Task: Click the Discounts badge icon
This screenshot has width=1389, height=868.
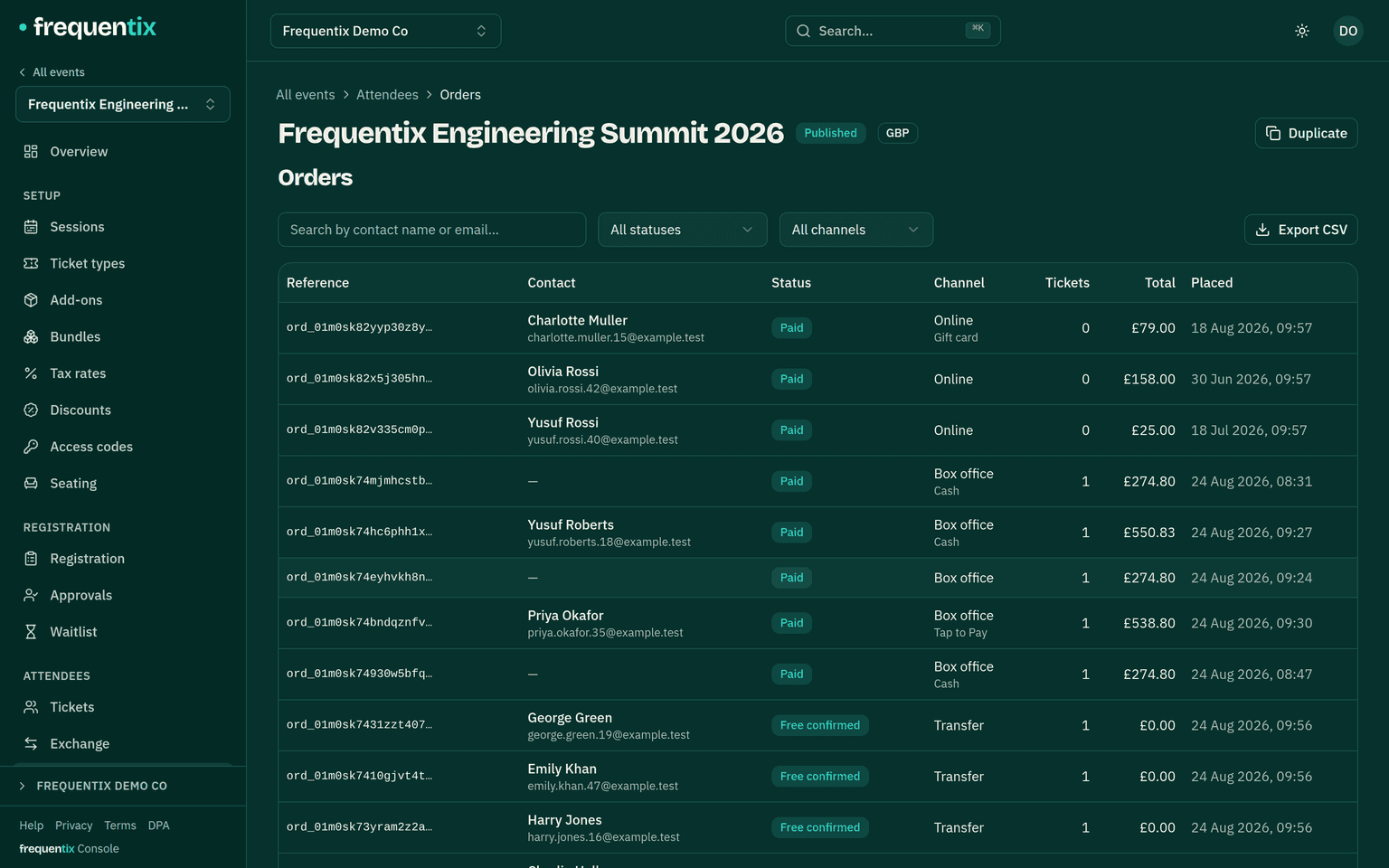Action: coord(31,410)
